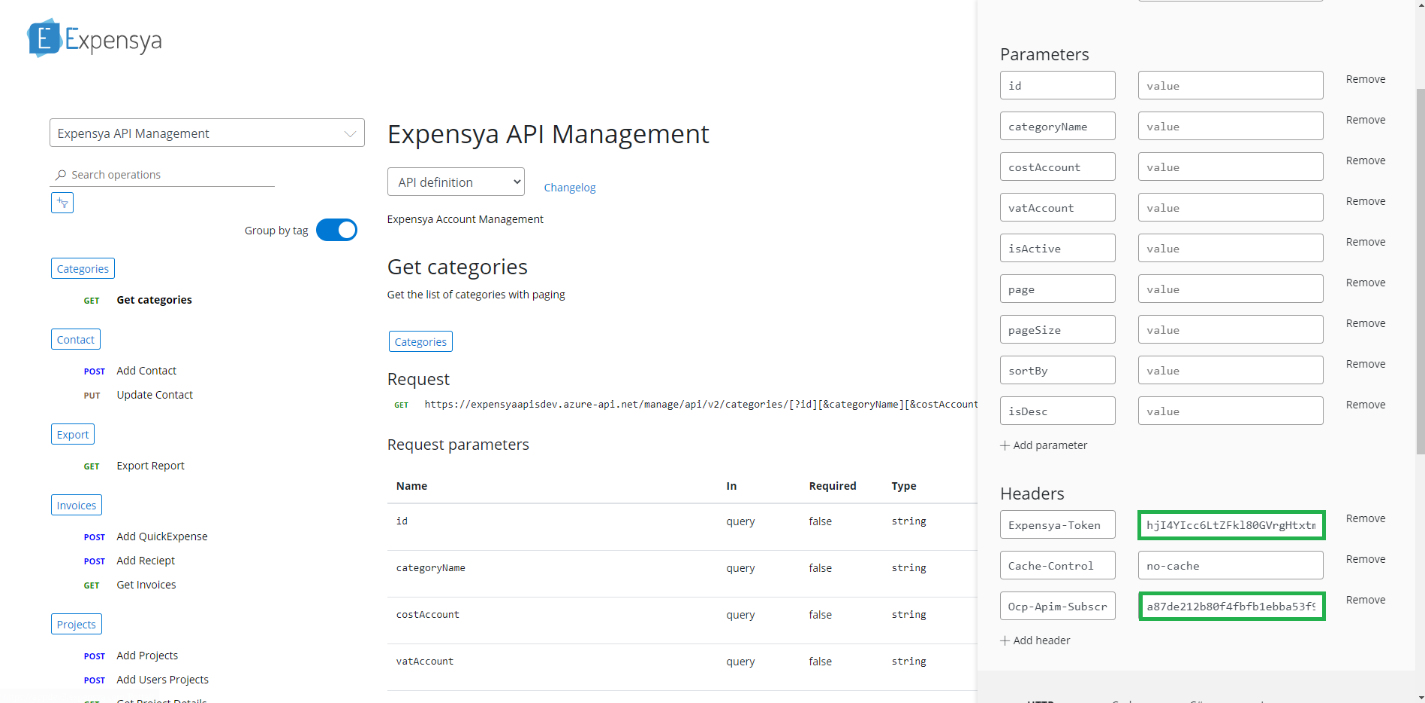This screenshot has width=1425, height=703.
Task: Open the Add Projects operation
Action: 147,656
